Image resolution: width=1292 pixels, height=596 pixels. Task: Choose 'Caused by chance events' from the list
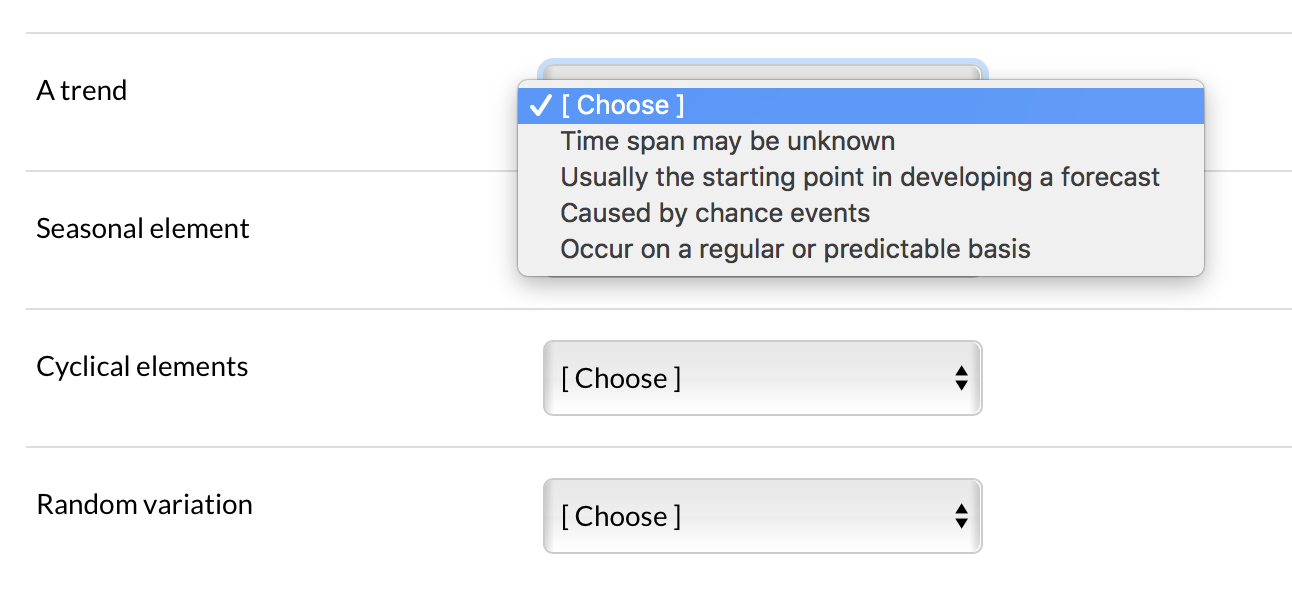point(715,213)
